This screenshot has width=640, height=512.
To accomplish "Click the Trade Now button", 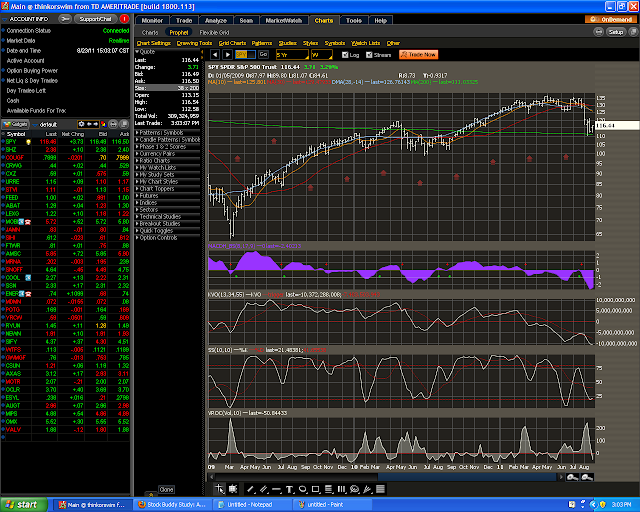I will pyautogui.click(x=418, y=55).
